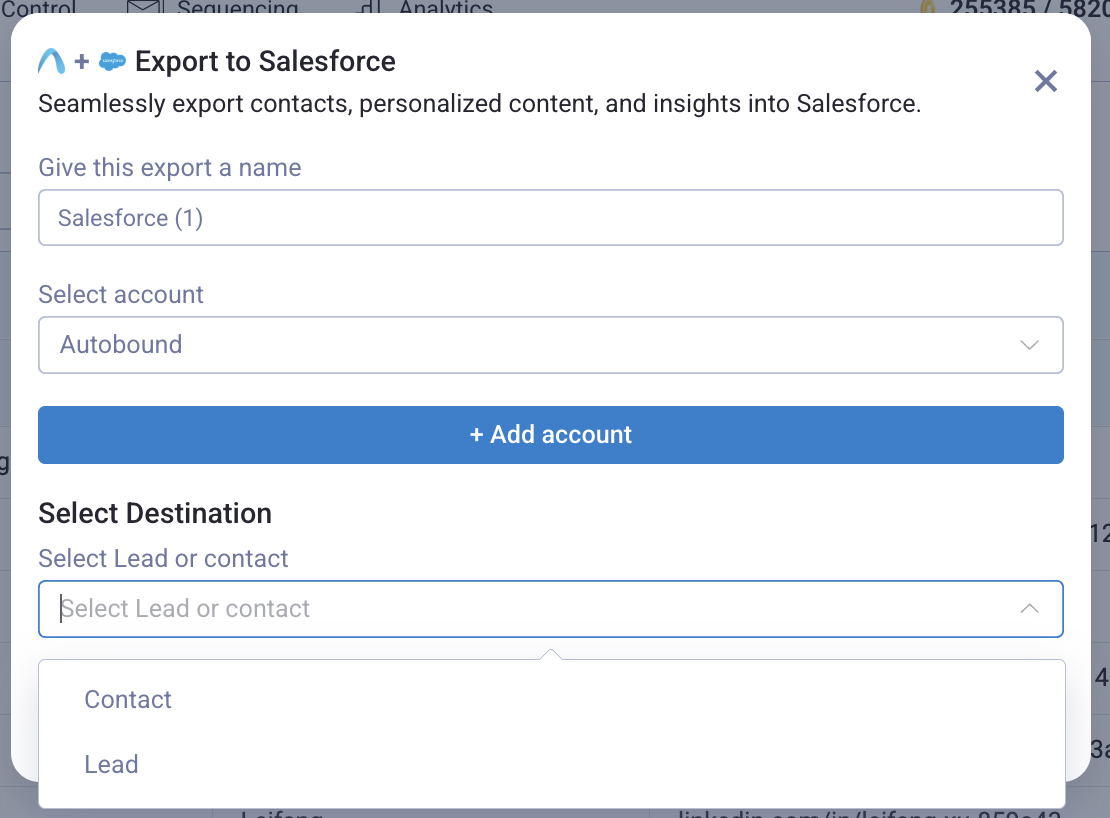Collapse the Lead or contact dropdown arrow

point(1029,609)
